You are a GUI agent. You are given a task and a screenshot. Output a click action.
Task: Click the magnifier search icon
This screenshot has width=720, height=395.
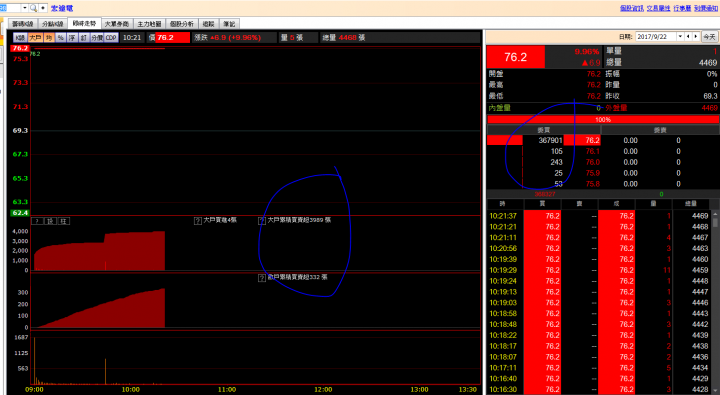point(33,8)
